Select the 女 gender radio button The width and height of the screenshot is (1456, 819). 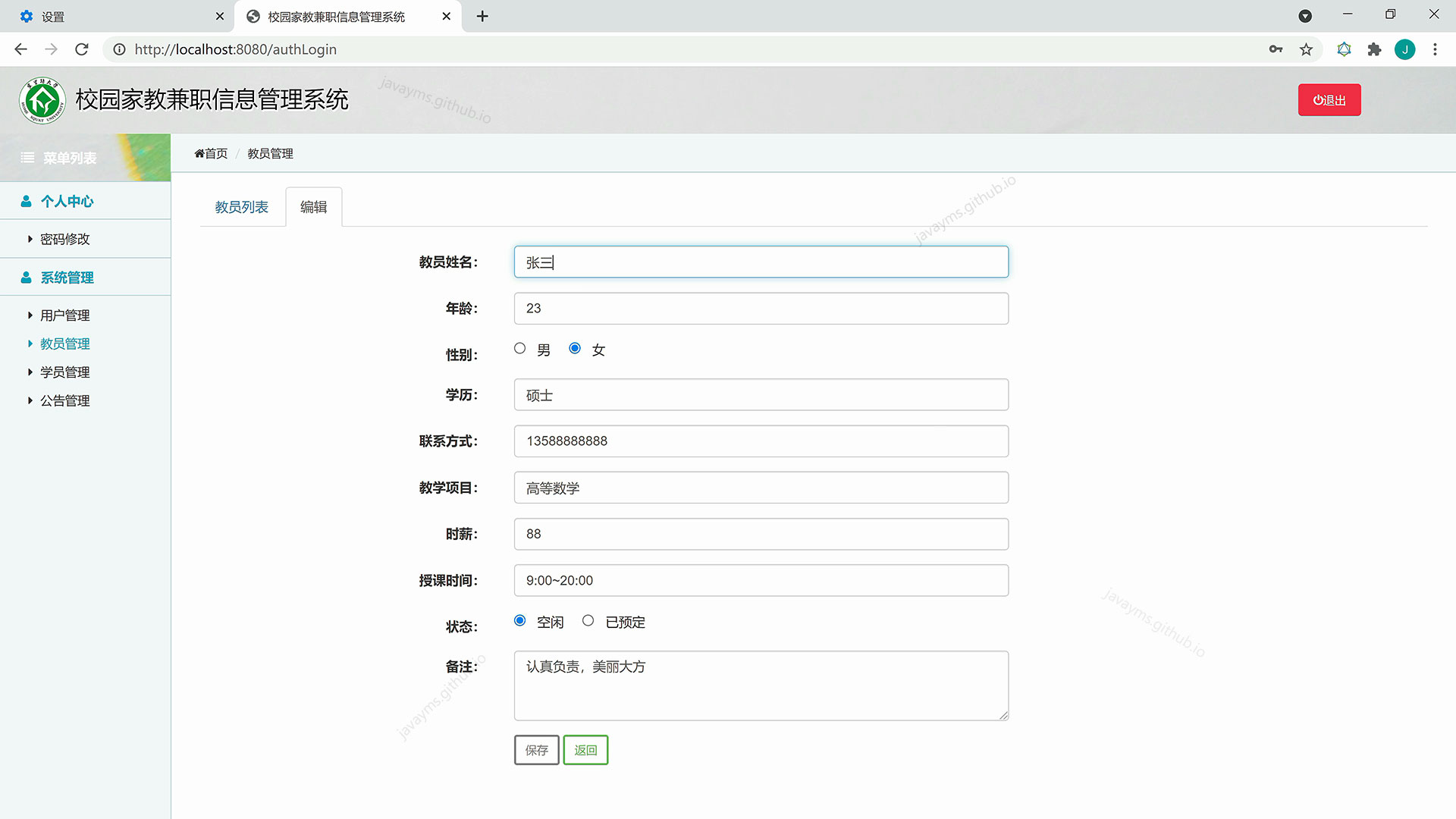tap(575, 348)
